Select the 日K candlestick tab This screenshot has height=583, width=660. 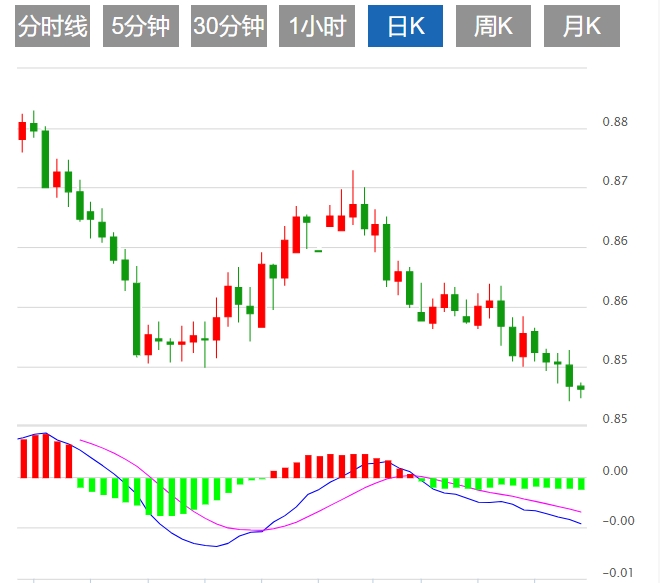point(405,26)
